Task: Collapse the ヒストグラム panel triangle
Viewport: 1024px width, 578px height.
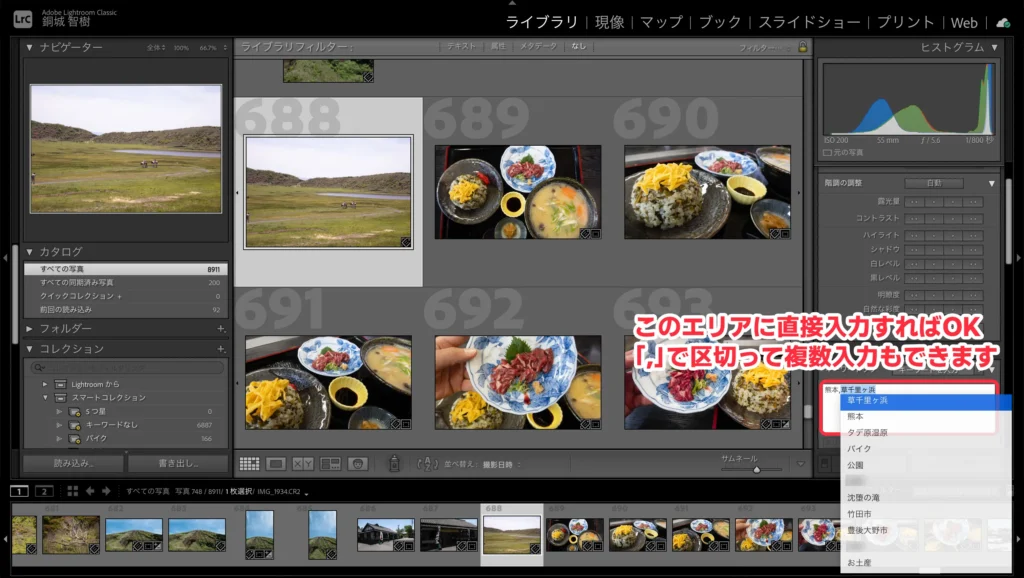Action: (995, 47)
